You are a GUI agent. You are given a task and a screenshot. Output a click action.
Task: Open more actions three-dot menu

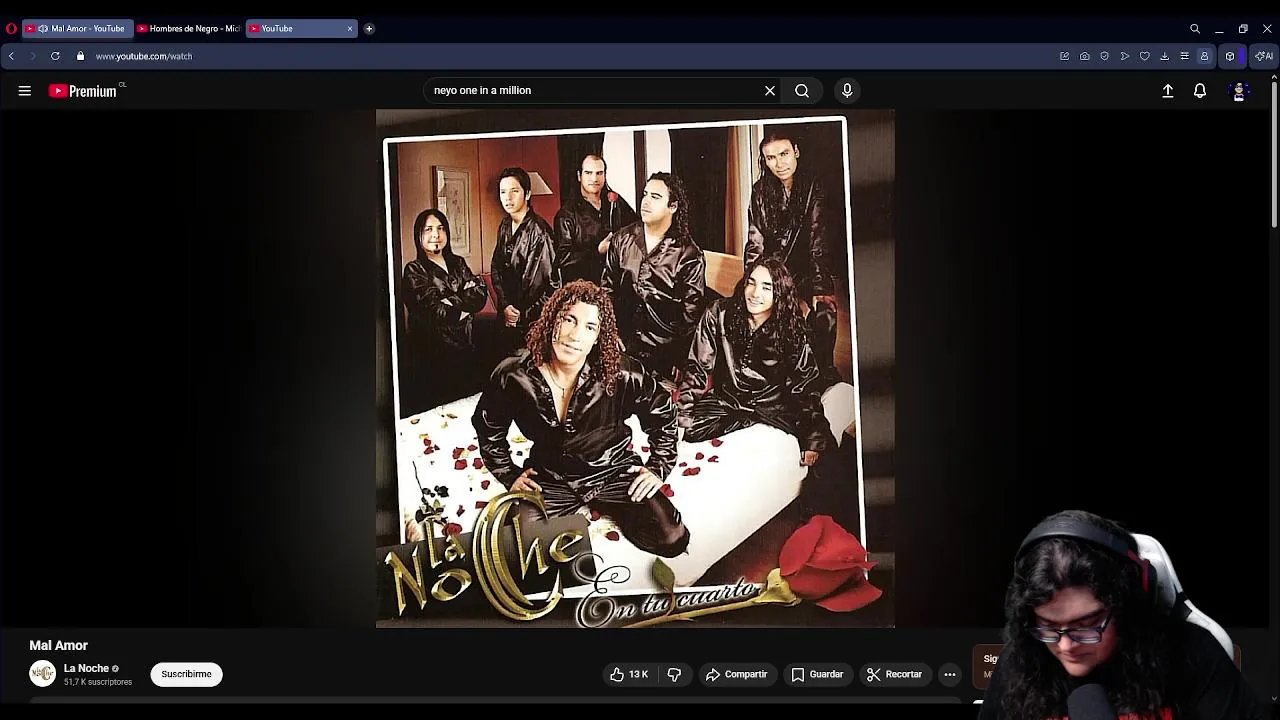[x=950, y=674]
